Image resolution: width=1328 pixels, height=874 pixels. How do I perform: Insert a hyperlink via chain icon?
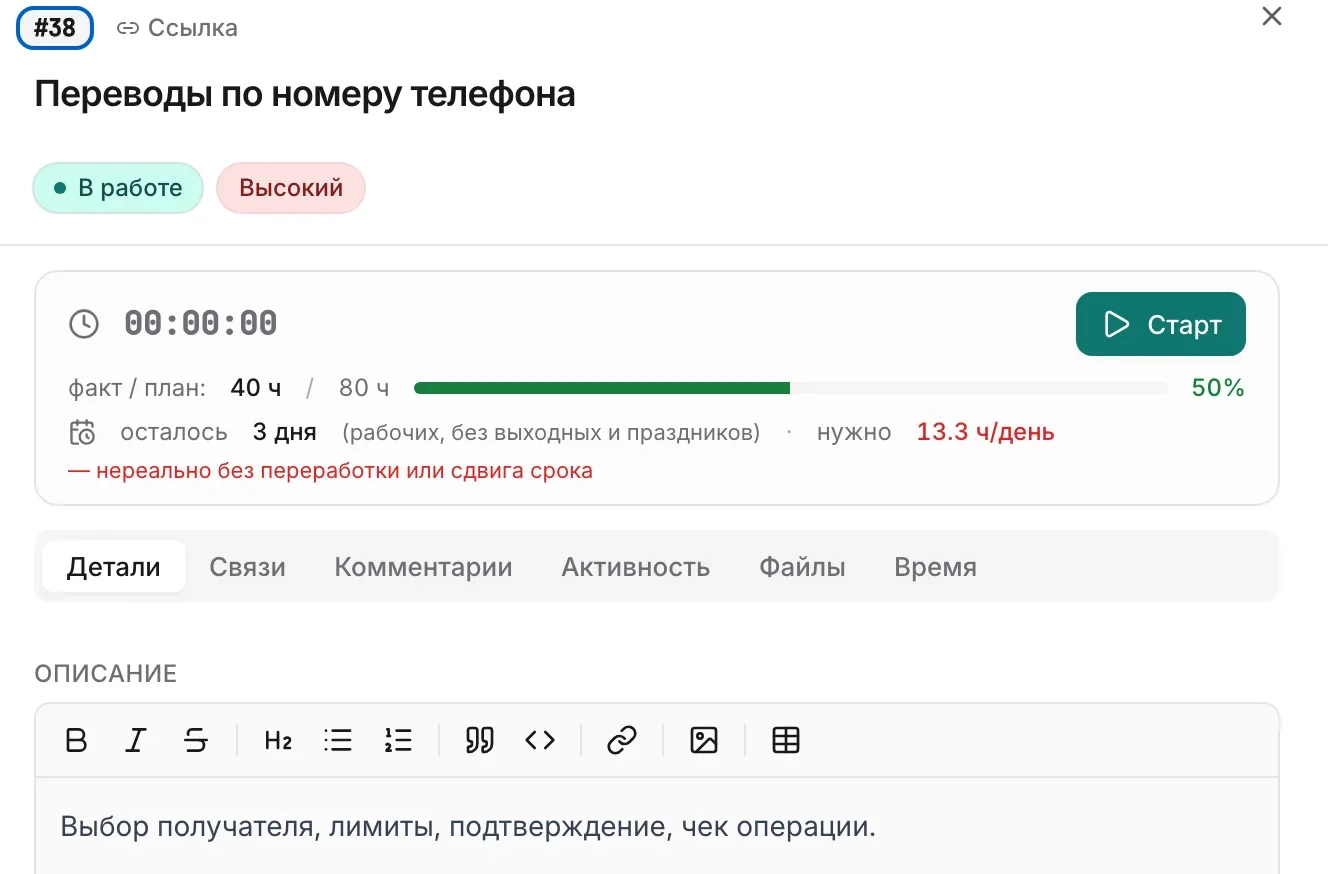[622, 740]
